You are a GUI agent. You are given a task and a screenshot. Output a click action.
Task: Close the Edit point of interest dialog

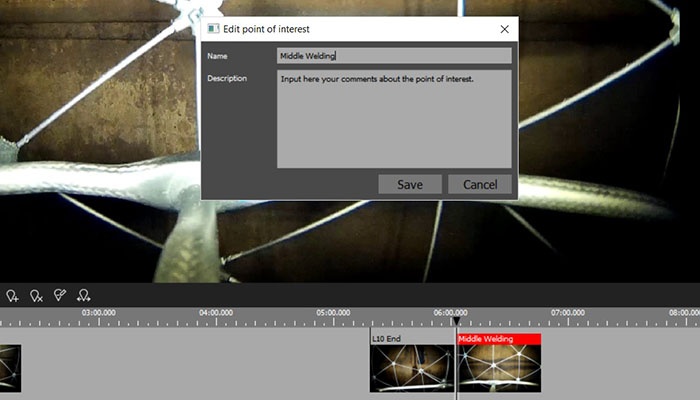[x=504, y=30]
